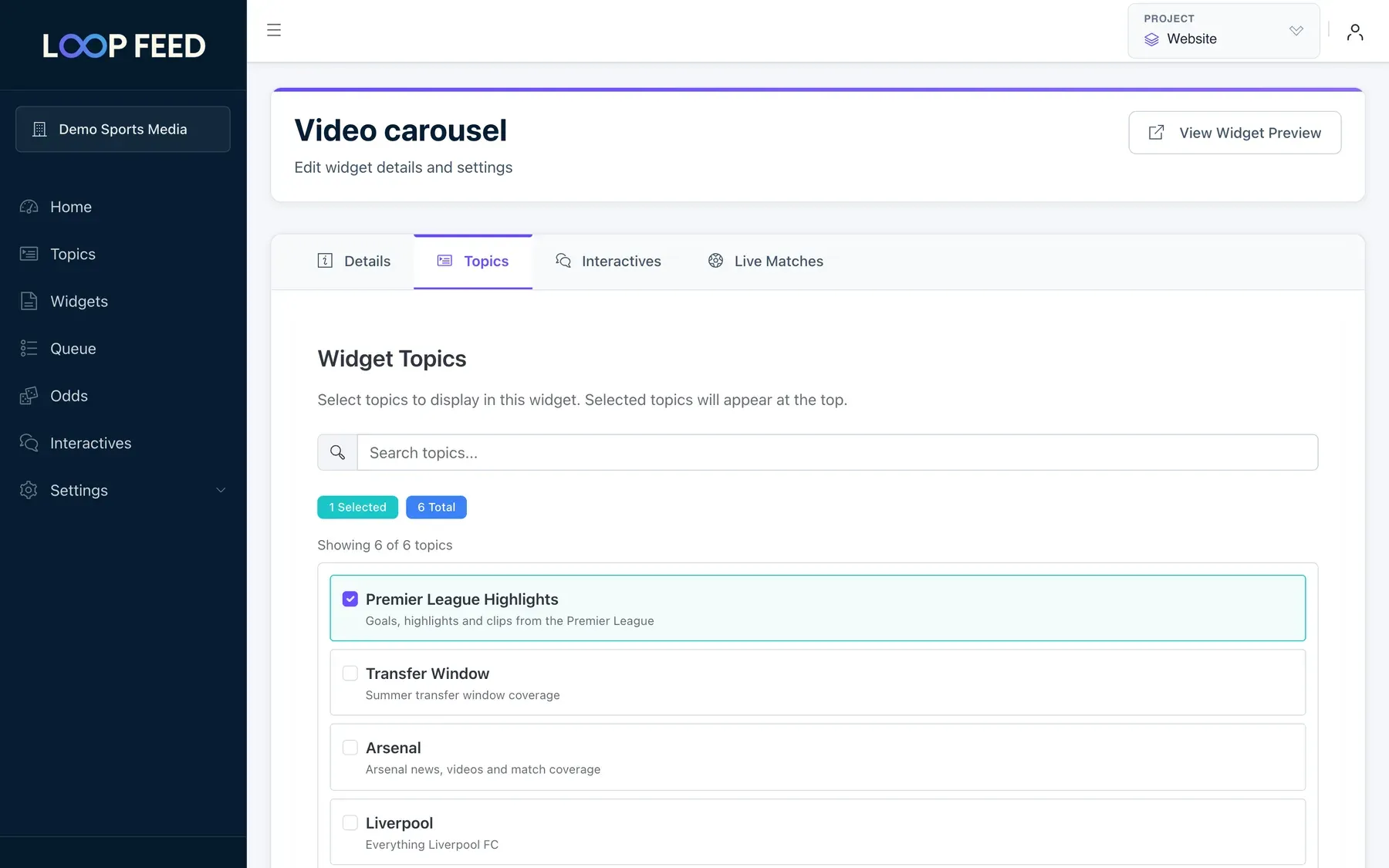The width and height of the screenshot is (1389, 868).
Task: Open Odds in the sidebar
Action: (x=69, y=396)
